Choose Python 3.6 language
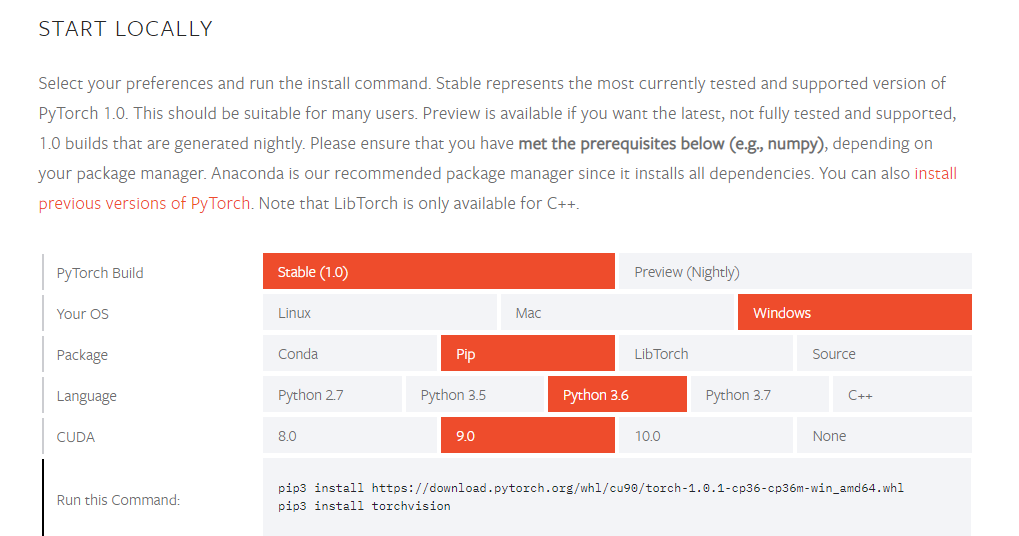1019x536 pixels. click(617, 395)
